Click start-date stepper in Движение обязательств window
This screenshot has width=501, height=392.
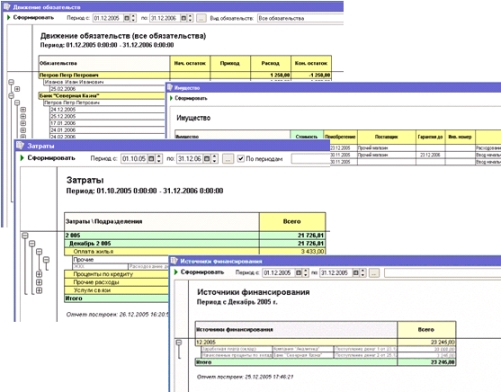pyautogui.click(x=133, y=18)
